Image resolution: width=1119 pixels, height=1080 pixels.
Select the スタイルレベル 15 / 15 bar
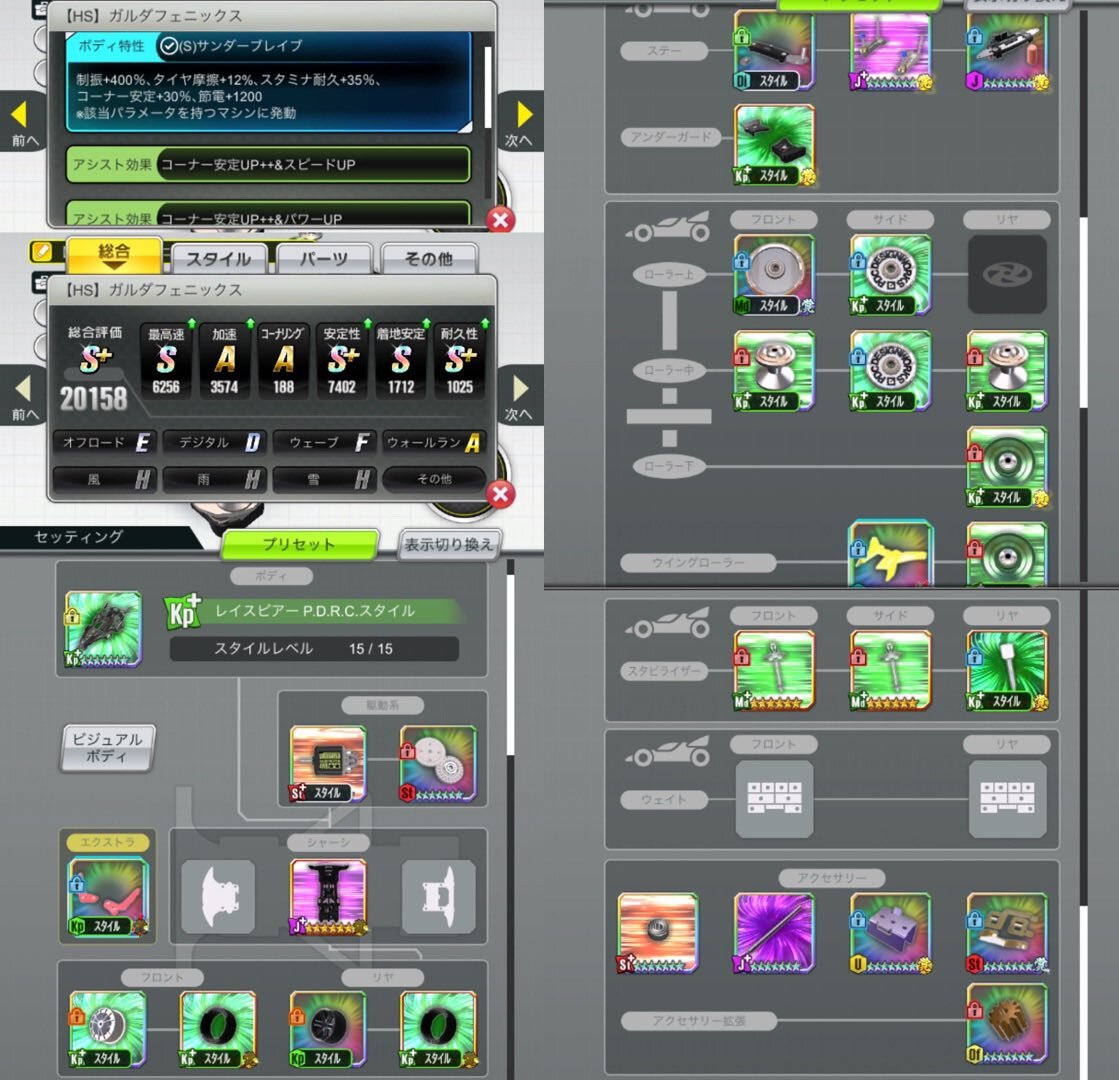(314, 648)
